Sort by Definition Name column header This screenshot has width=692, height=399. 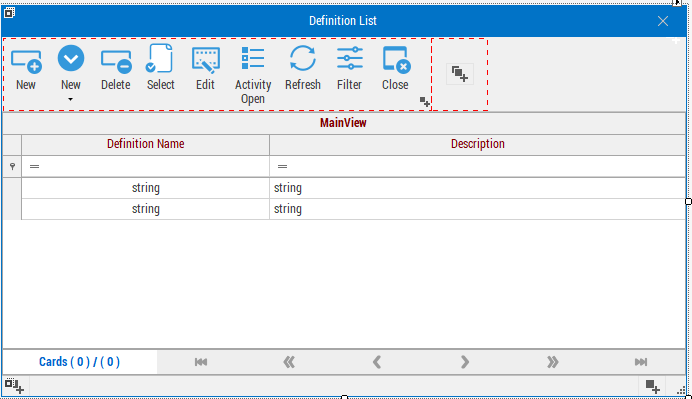146,144
